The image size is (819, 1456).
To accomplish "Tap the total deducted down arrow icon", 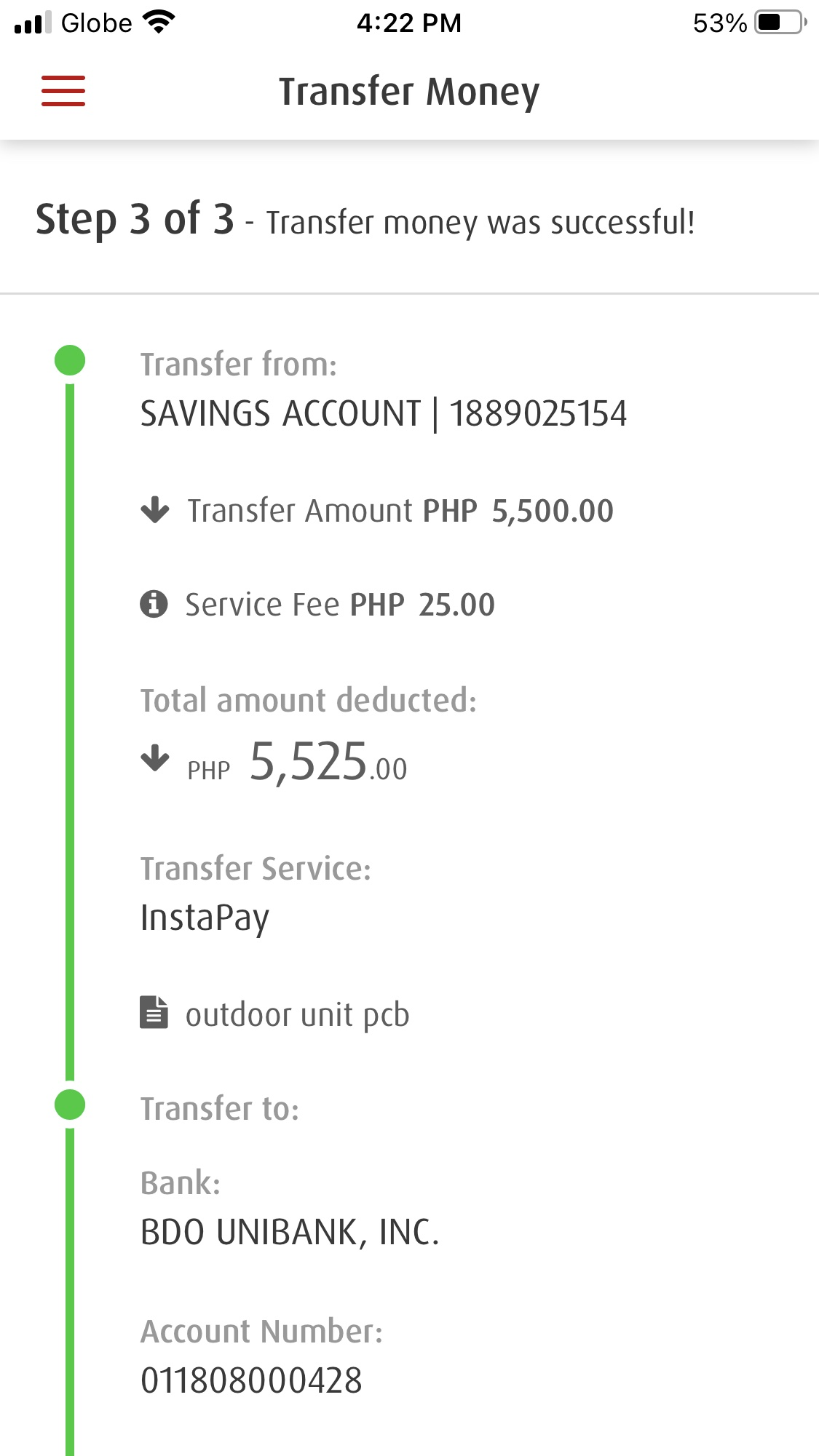I will pyautogui.click(x=154, y=758).
